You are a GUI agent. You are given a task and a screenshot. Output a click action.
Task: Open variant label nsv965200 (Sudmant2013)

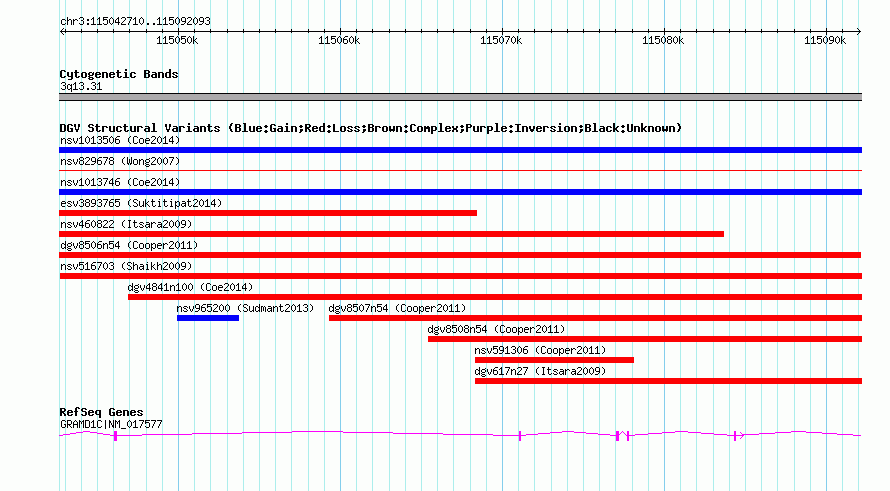tap(245, 308)
